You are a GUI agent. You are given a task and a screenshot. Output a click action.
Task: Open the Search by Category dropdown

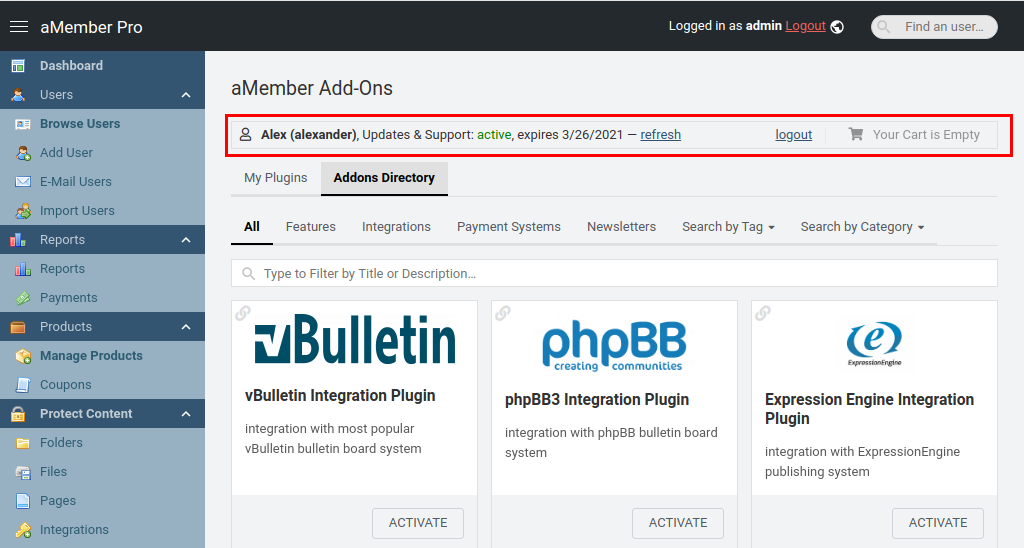click(862, 227)
